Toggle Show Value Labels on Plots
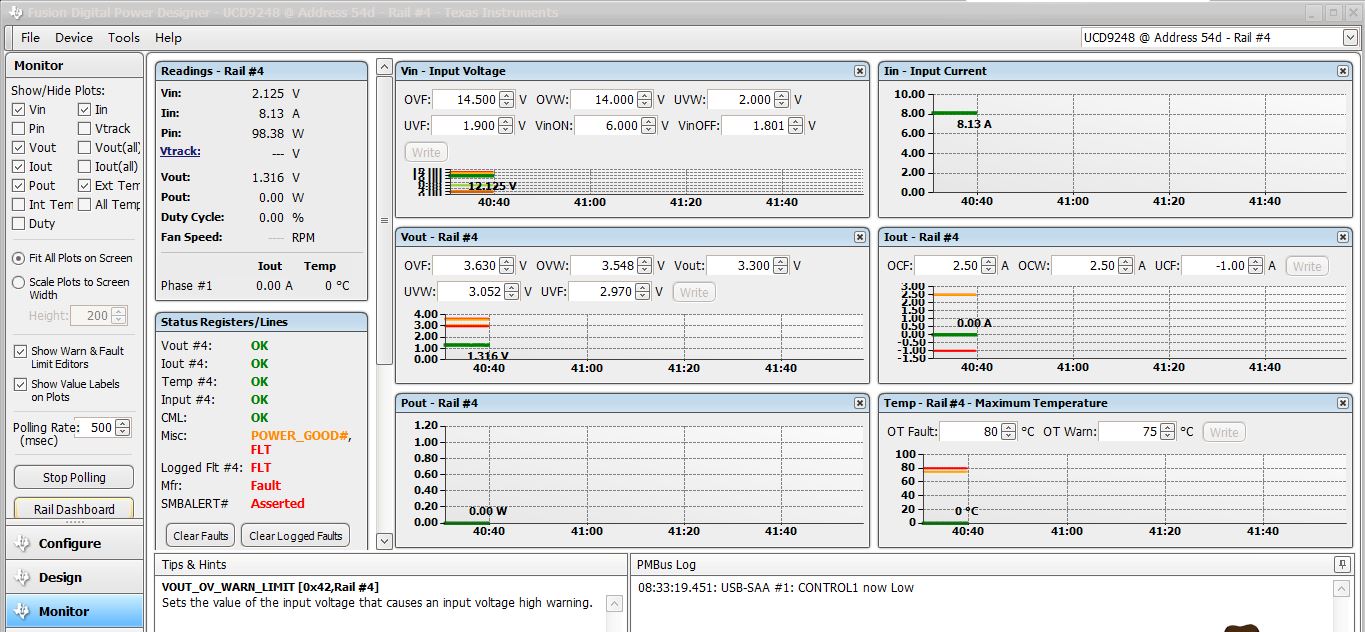 [x=21, y=385]
